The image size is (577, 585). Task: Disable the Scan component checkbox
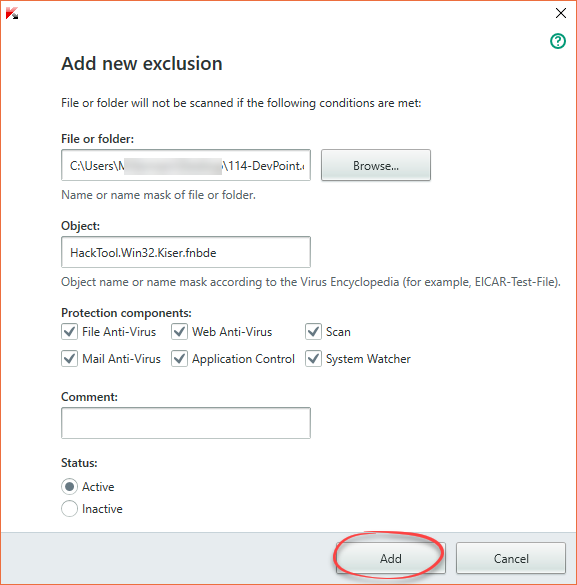point(313,332)
